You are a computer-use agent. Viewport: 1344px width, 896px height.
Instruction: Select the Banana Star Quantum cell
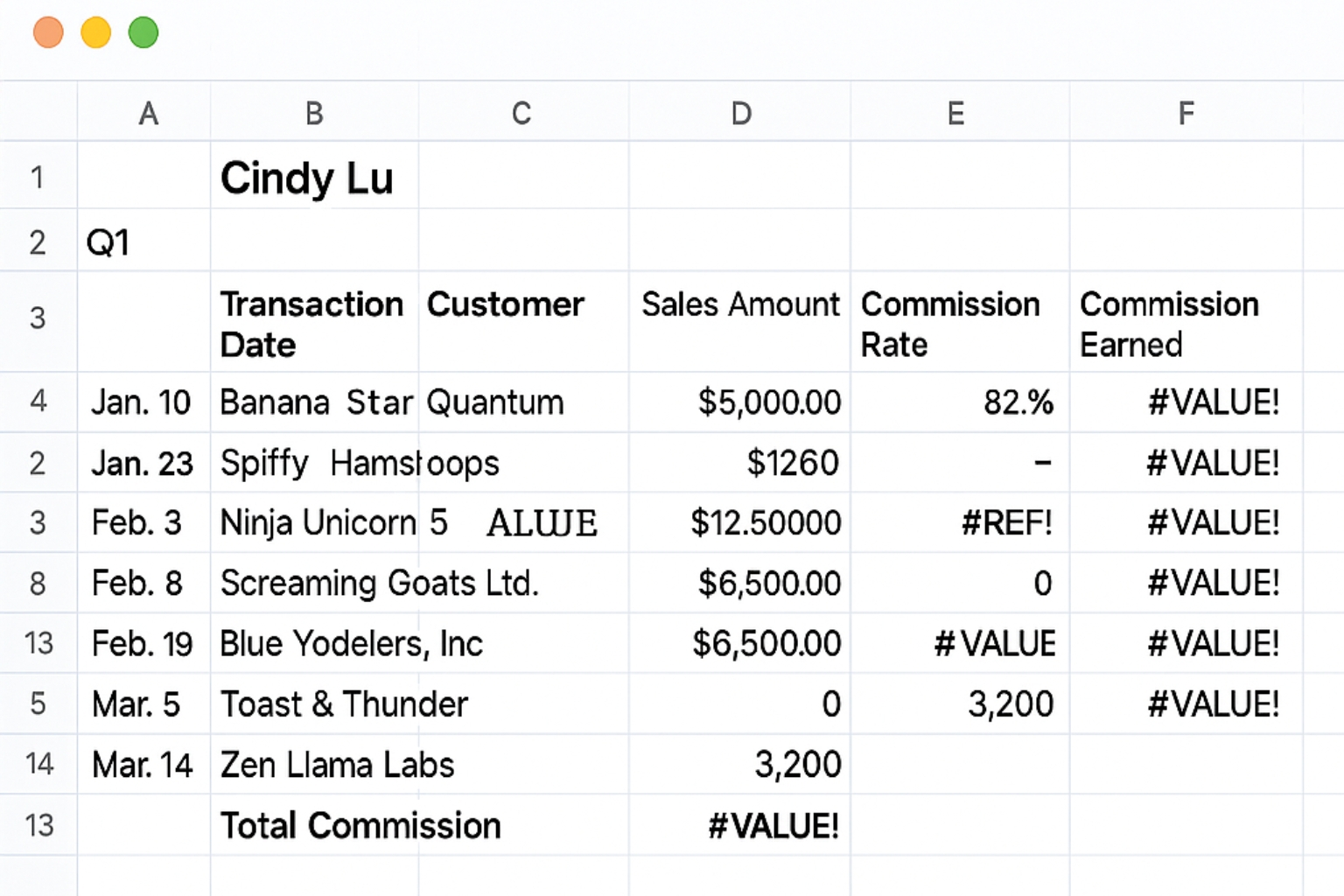[x=315, y=402]
